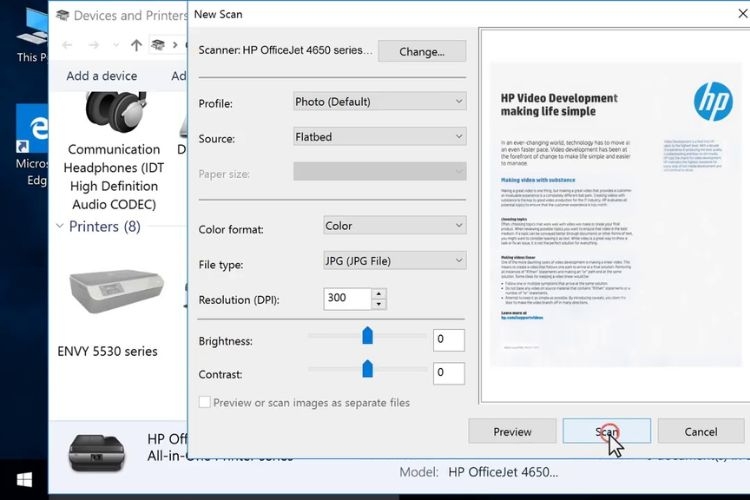Click Add a device in Devices and Printers
Viewport: 750px width, 500px height.
click(101, 76)
